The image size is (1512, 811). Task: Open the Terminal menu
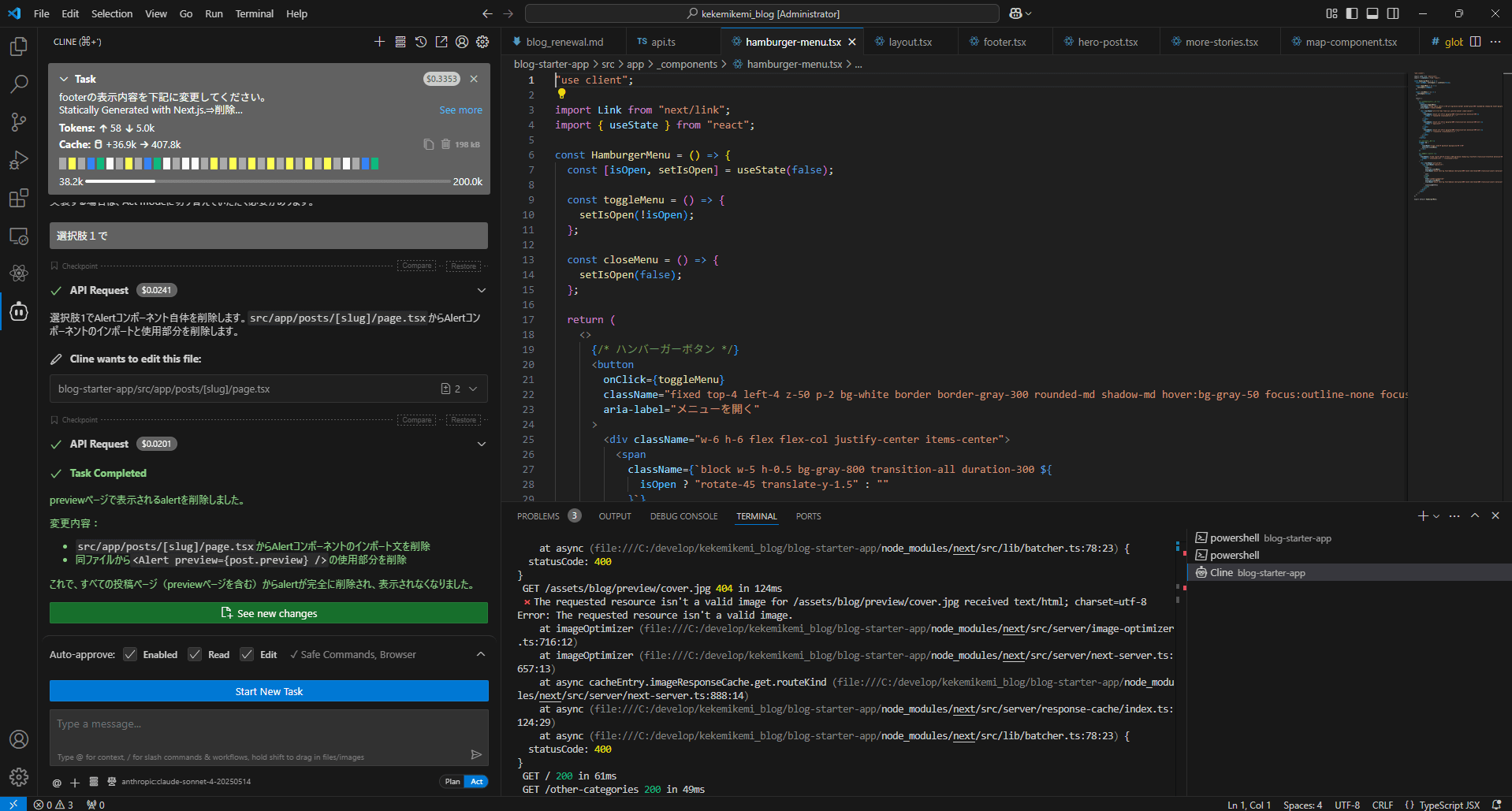coord(254,13)
